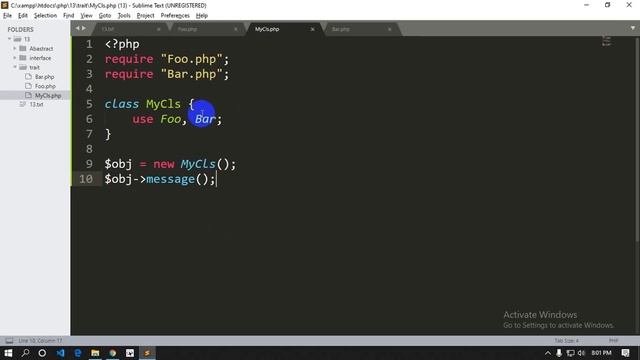Image resolution: width=640 pixels, height=360 pixels.
Task: Expand the Abastract folder arrow
Action: point(15,48)
